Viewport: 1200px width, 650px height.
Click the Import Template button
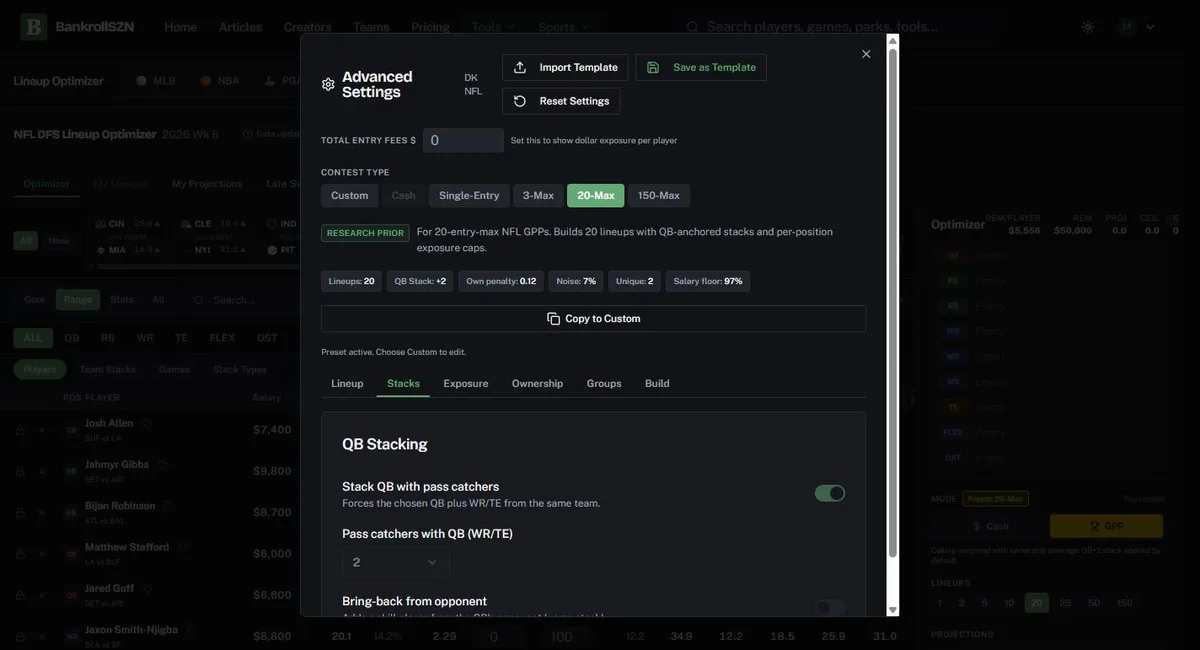click(x=565, y=67)
